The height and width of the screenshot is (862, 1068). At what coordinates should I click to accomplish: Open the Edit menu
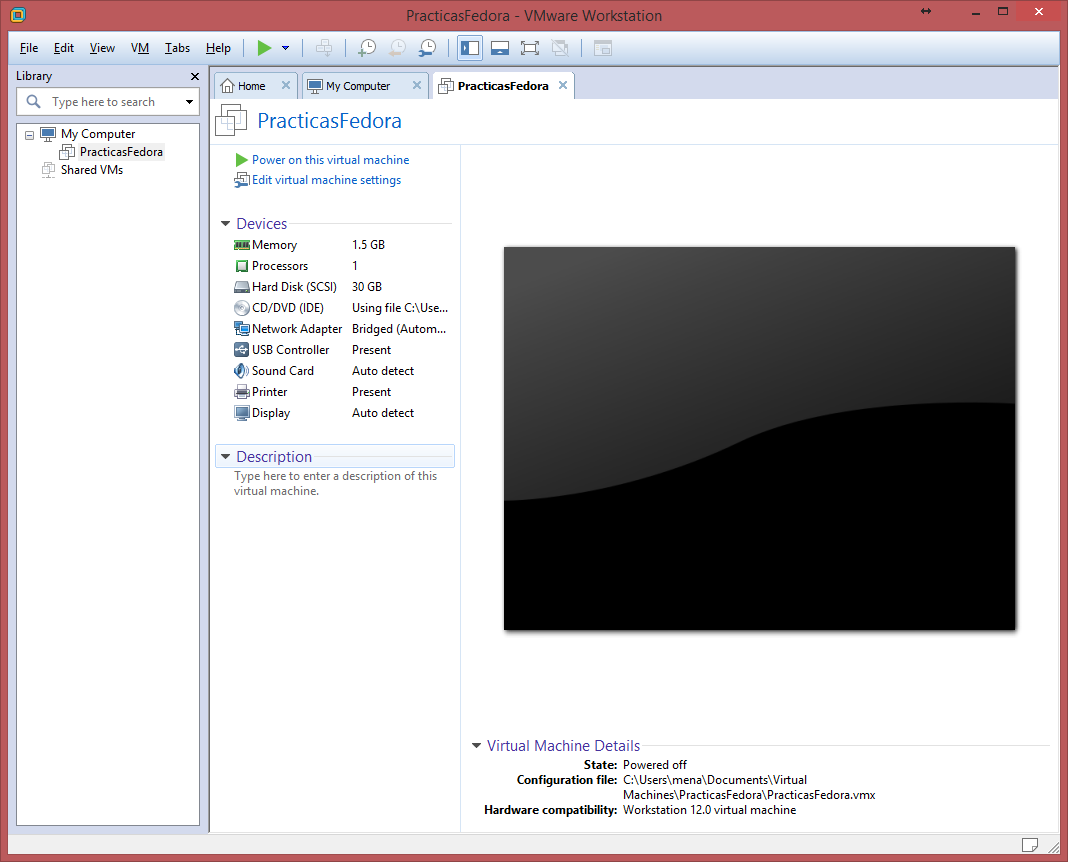64,48
